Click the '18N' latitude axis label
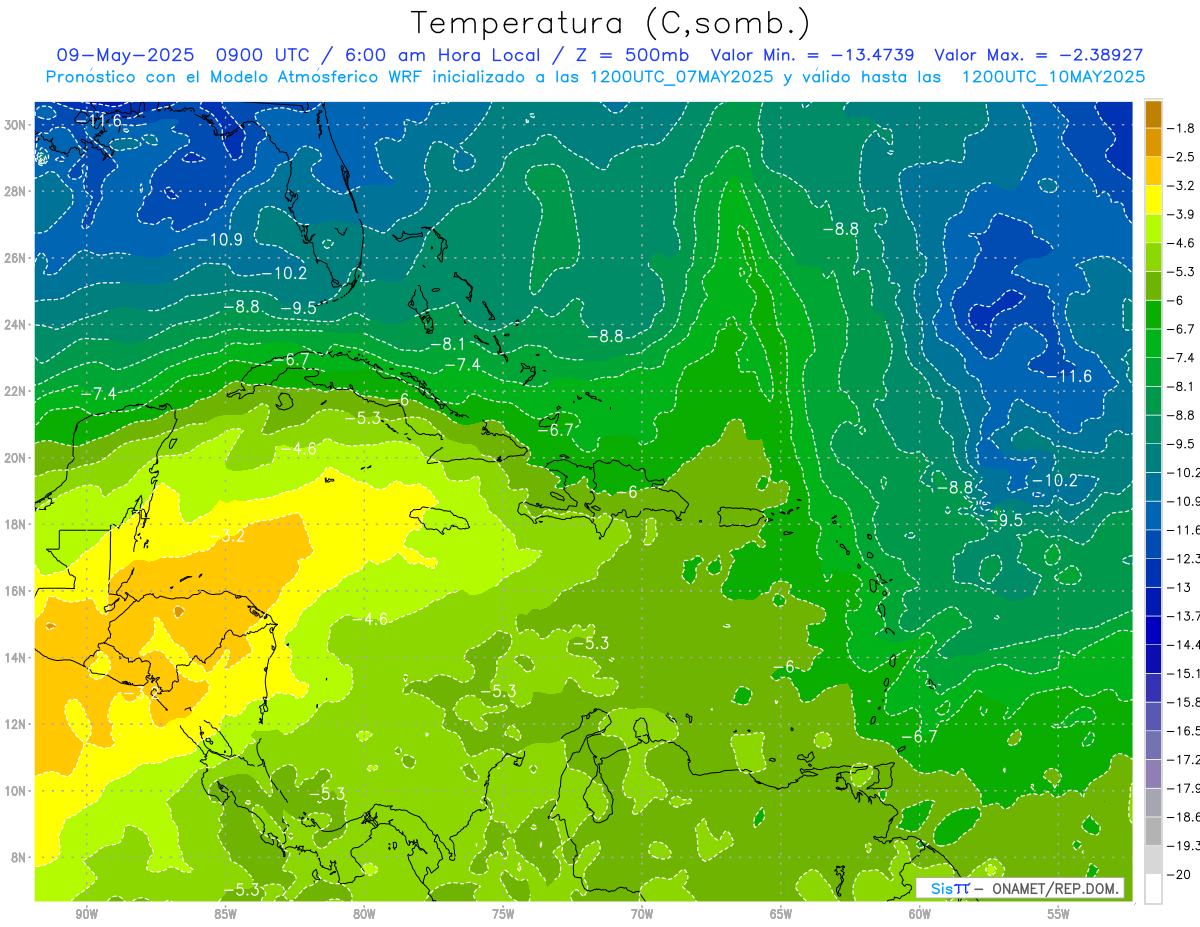Screen dimensions: 1200x927 coord(15,524)
